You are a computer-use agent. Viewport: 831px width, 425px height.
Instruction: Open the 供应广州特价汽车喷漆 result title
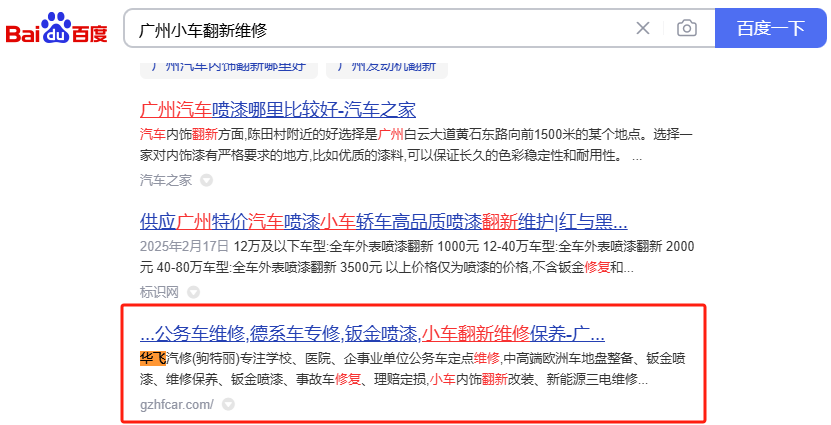tap(384, 221)
